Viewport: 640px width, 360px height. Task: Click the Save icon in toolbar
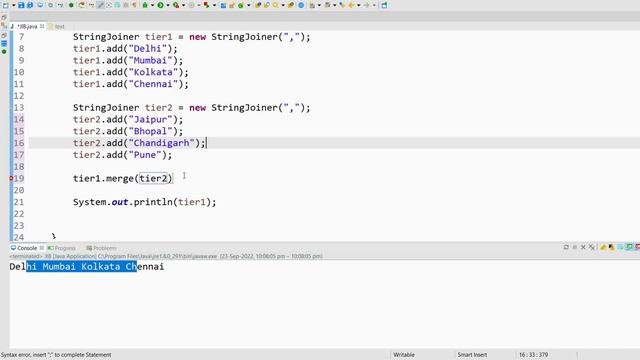point(21,5)
